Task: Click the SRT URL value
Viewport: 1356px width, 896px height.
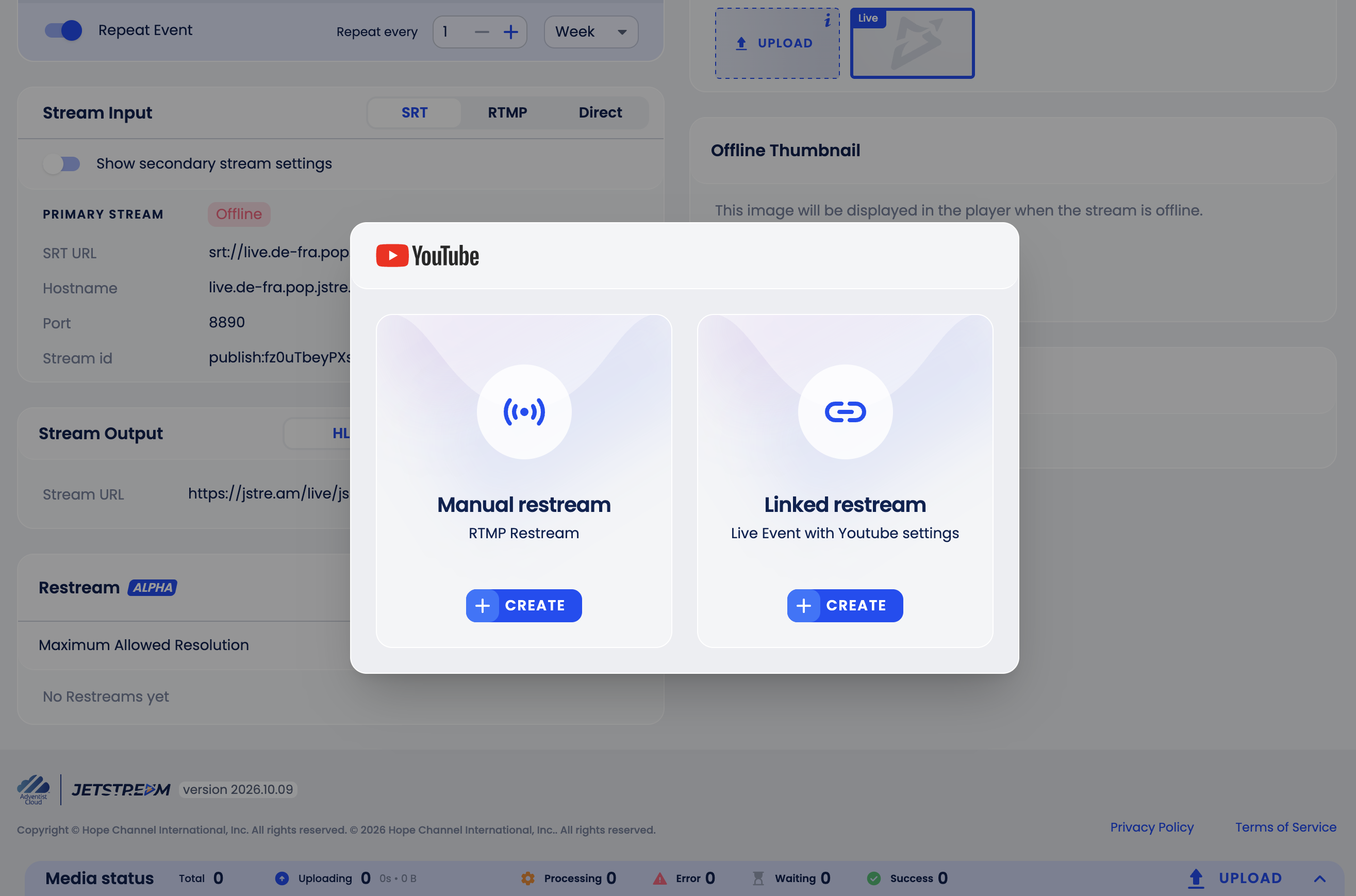Action: pos(279,252)
